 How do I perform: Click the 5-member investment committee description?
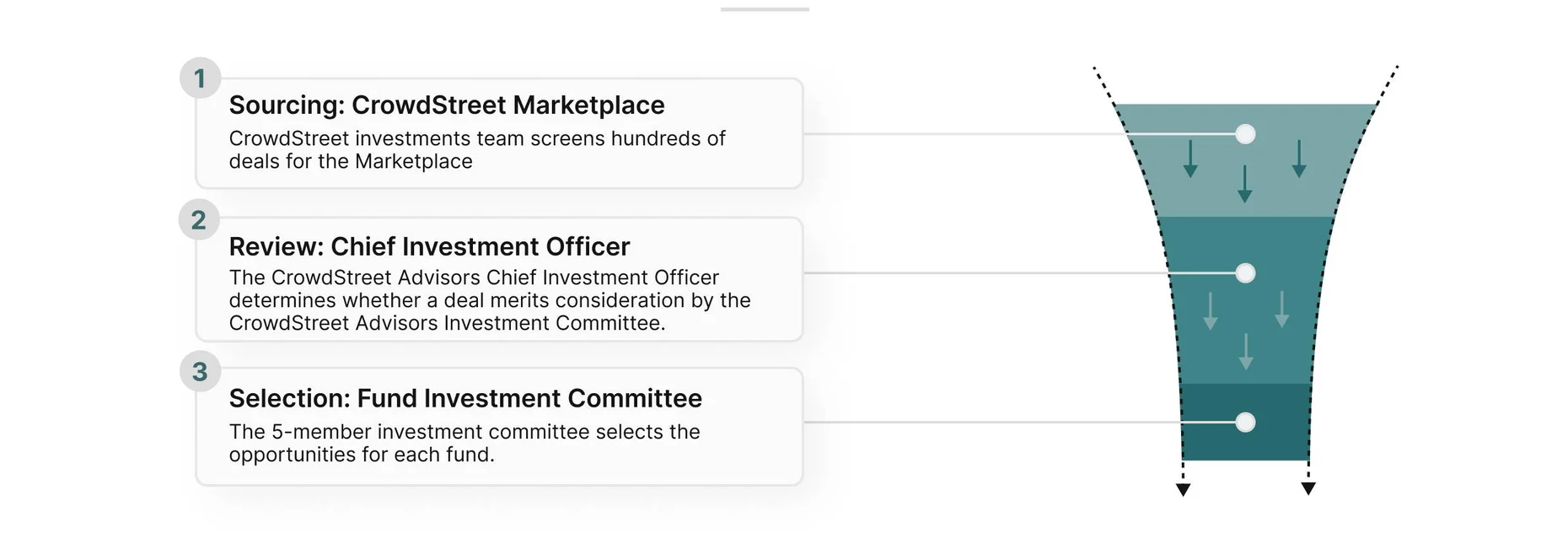(464, 444)
